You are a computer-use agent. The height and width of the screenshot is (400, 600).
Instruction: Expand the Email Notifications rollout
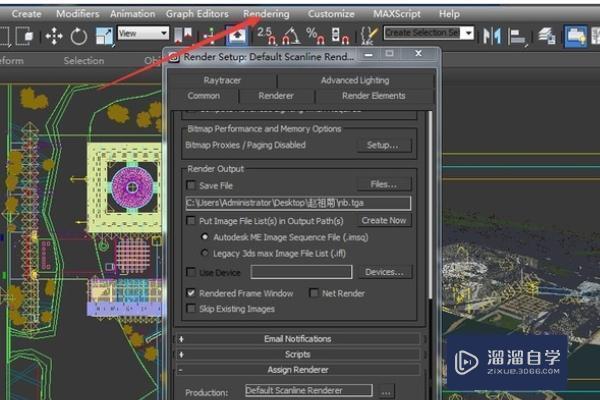(298, 339)
